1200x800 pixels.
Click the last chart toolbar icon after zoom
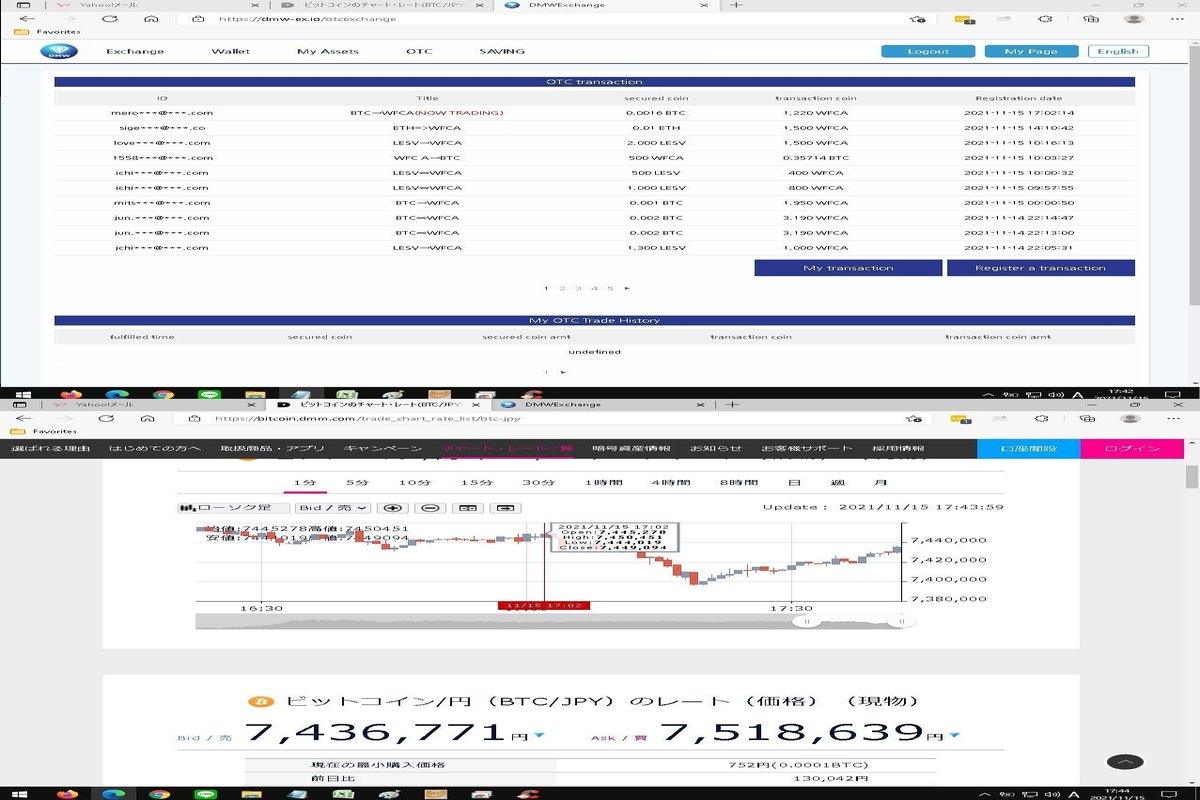506,508
